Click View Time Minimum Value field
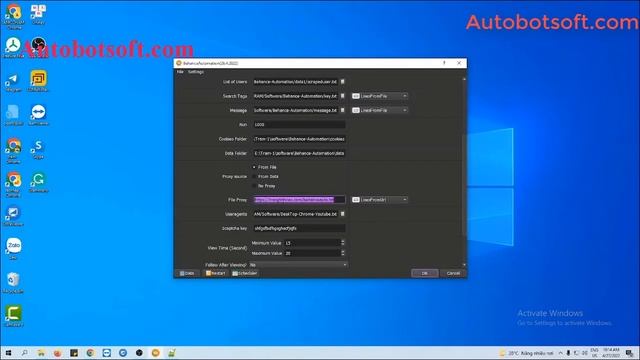This screenshot has width=640, height=360. (312, 243)
